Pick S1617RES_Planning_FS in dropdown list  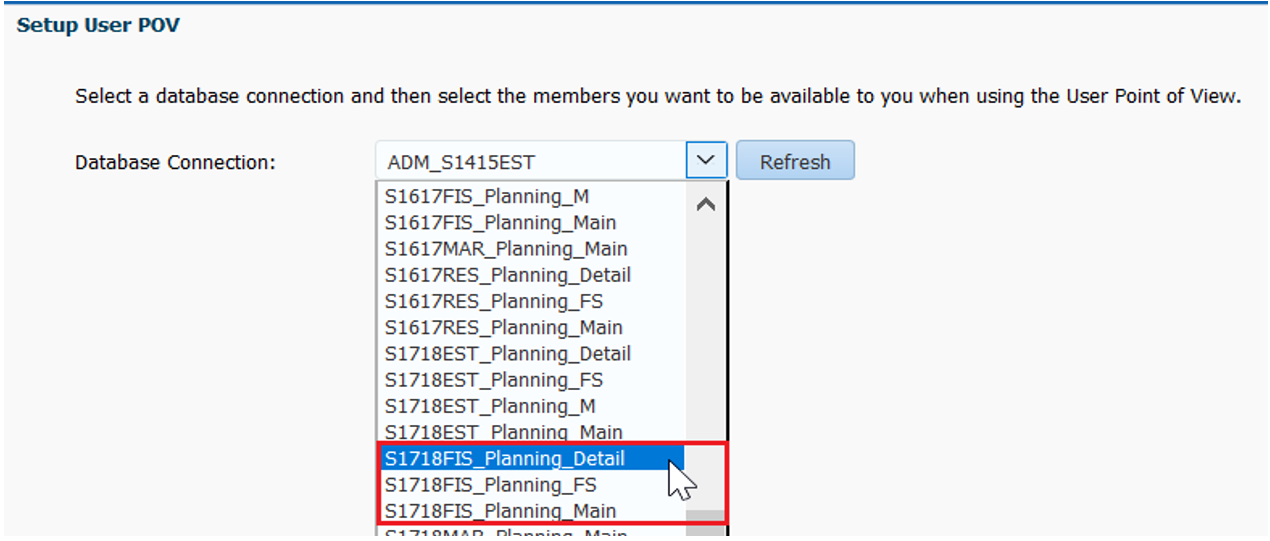(x=494, y=301)
